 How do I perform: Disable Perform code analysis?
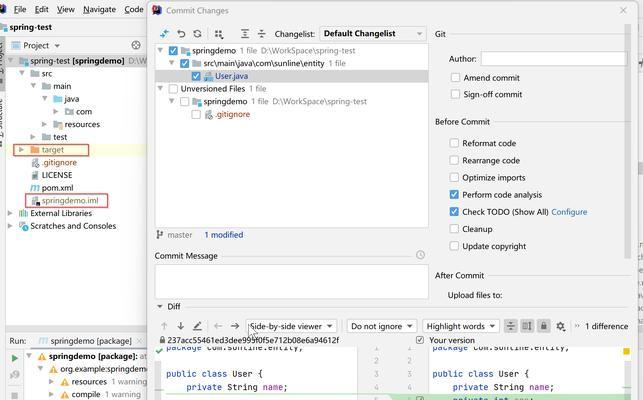(454, 194)
